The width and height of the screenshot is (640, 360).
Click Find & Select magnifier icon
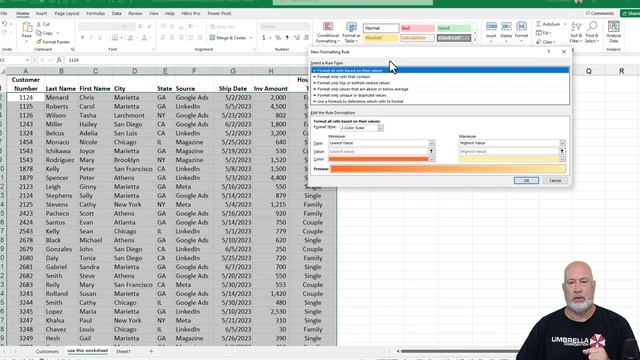(x=592, y=27)
